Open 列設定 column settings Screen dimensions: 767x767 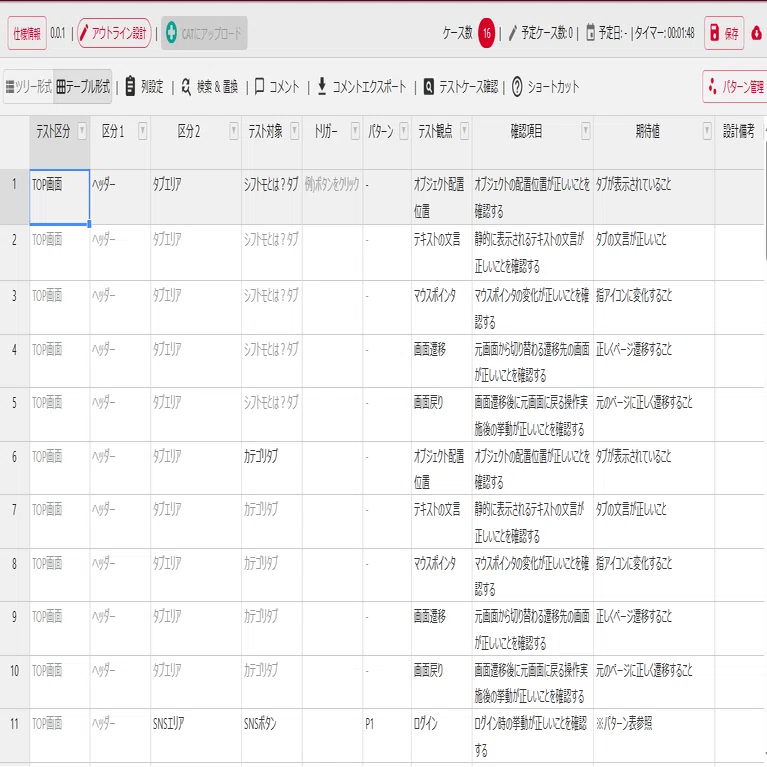144,87
